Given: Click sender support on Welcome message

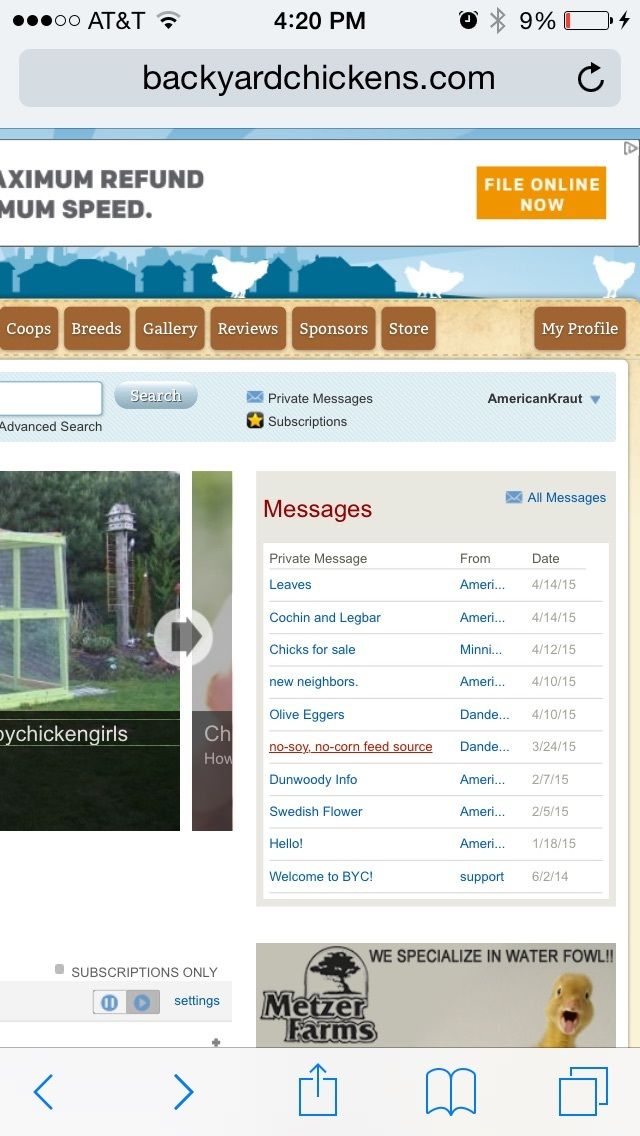Looking at the screenshot, I should pyautogui.click(x=482, y=877).
